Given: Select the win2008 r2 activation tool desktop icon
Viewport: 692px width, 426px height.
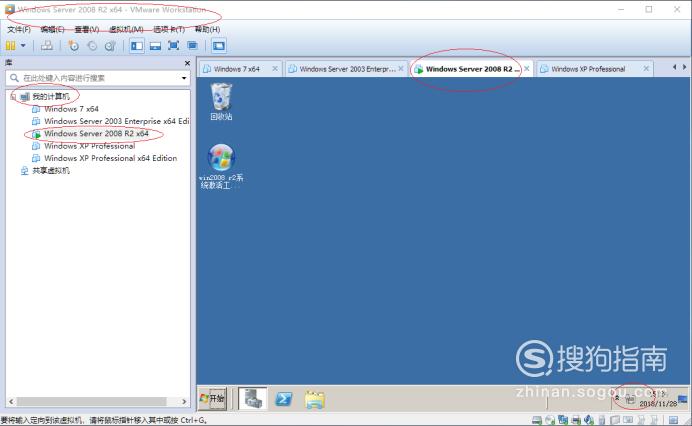Looking at the screenshot, I should 221,166.
